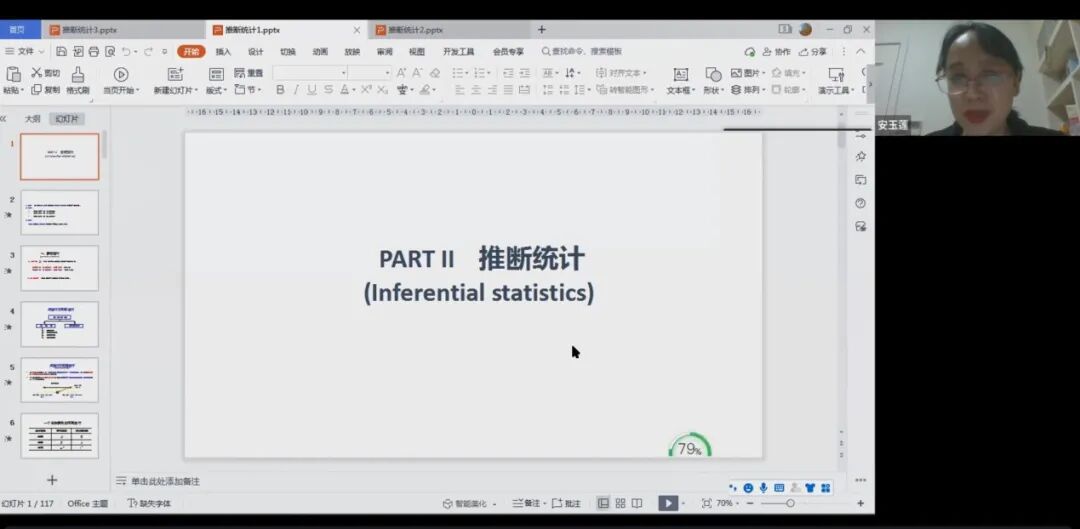Collapse the ribbon with chevron
This screenshot has width=1080, height=529.
[861, 52]
